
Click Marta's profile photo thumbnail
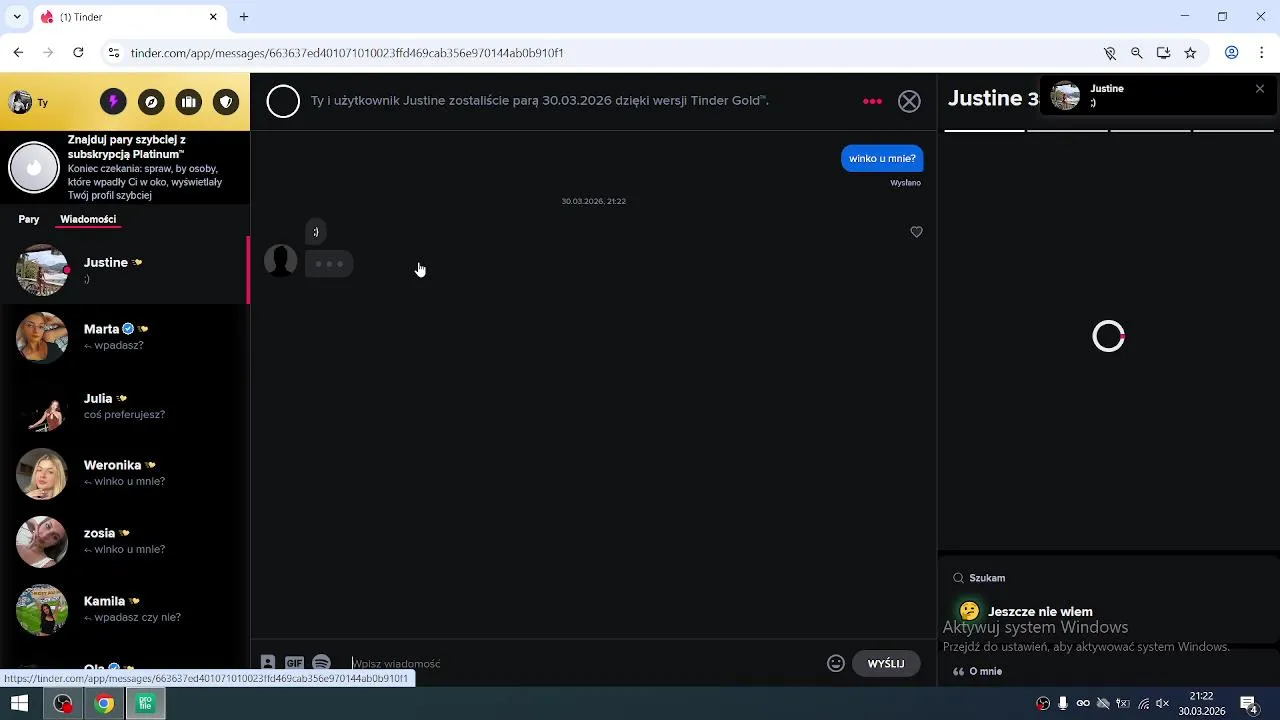(x=42, y=337)
